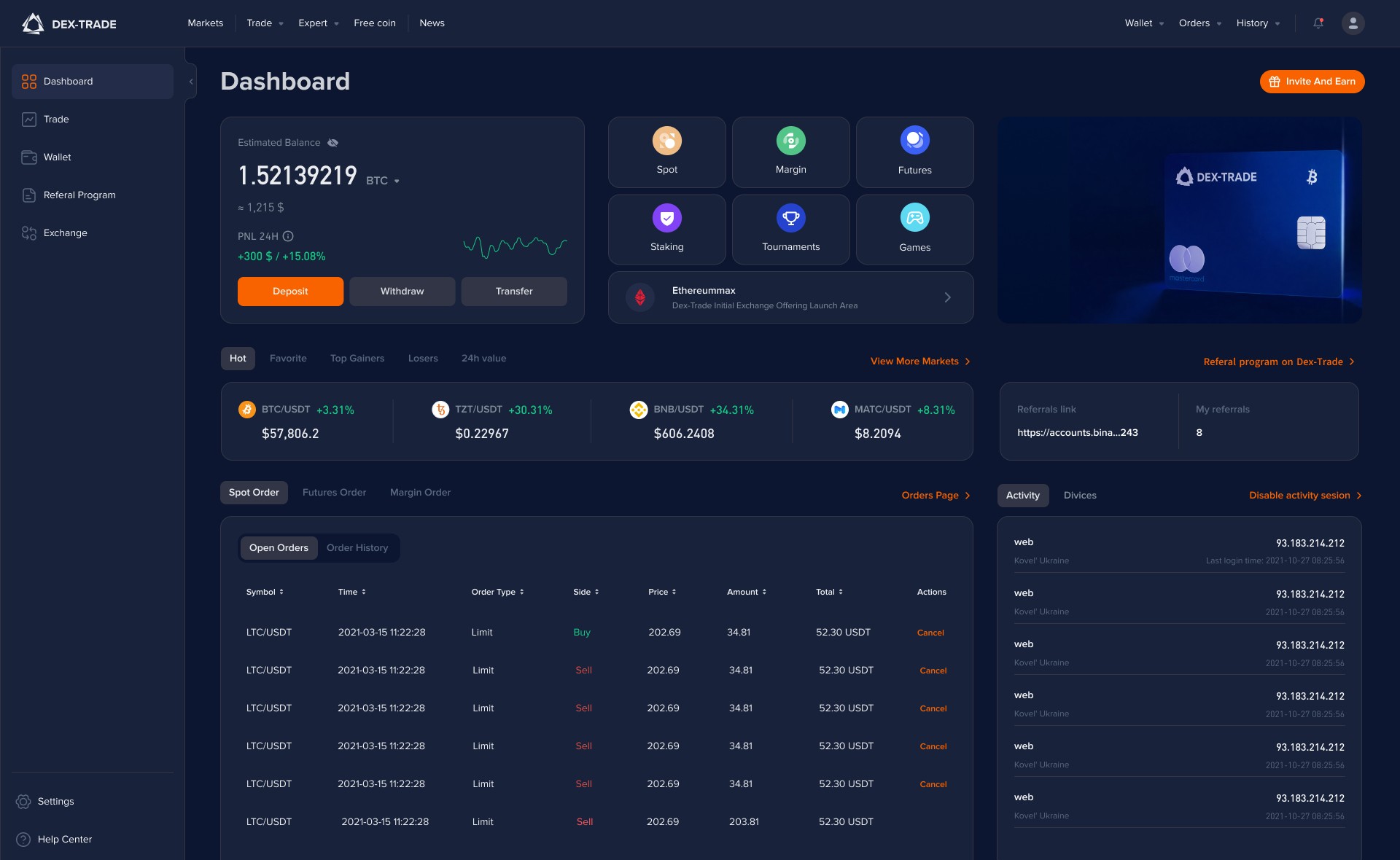Select the Futures Order tab
The height and width of the screenshot is (860, 1400).
(x=334, y=493)
